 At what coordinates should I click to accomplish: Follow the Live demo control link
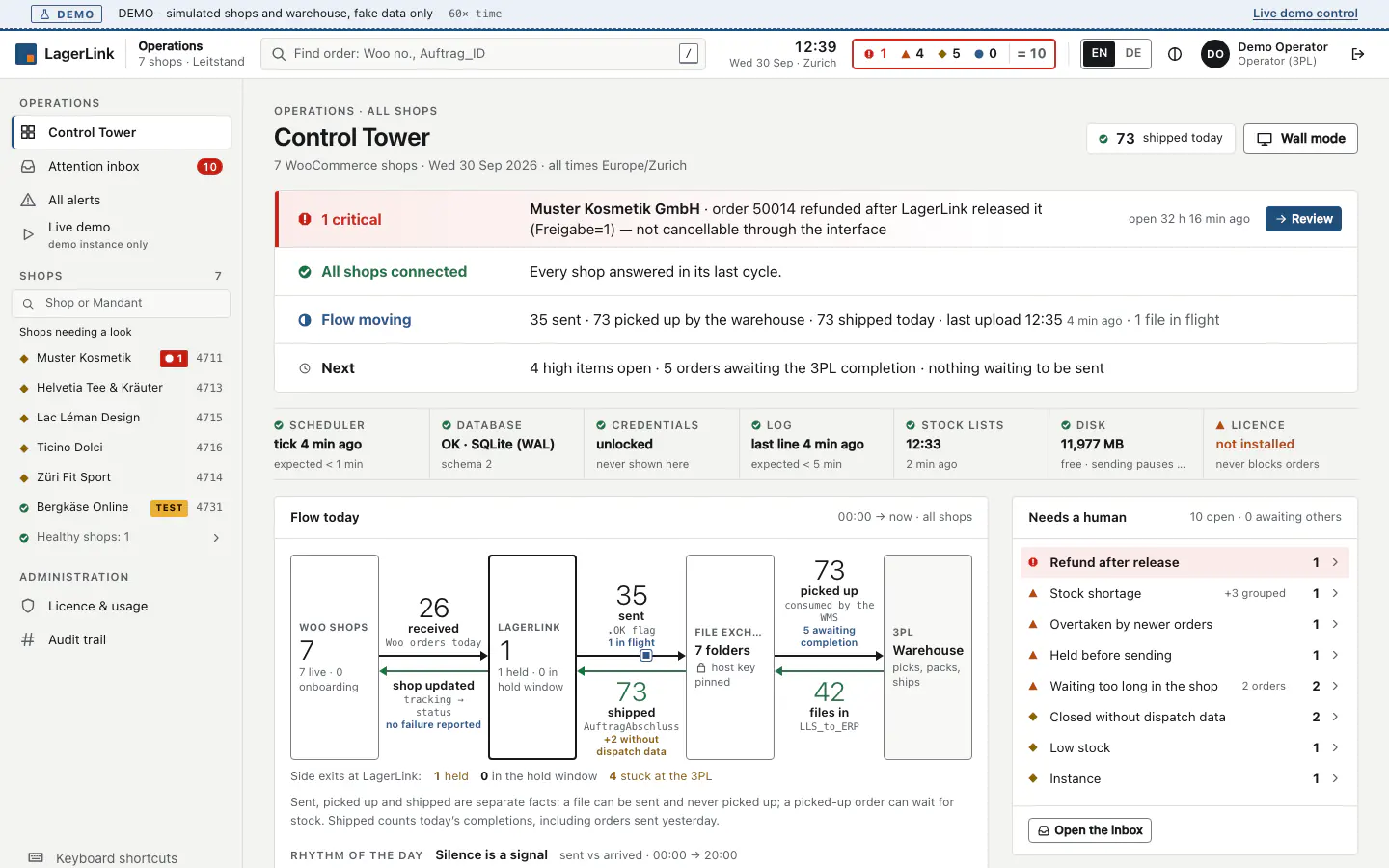(x=1305, y=14)
